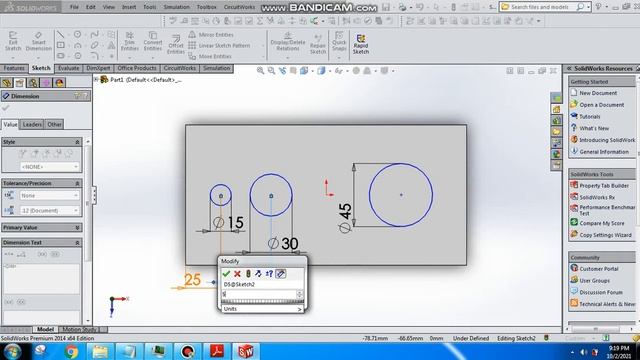Screen dimensions: 640x360
Task: Open the tolerance type None dropdown
Action: point(49,196)
